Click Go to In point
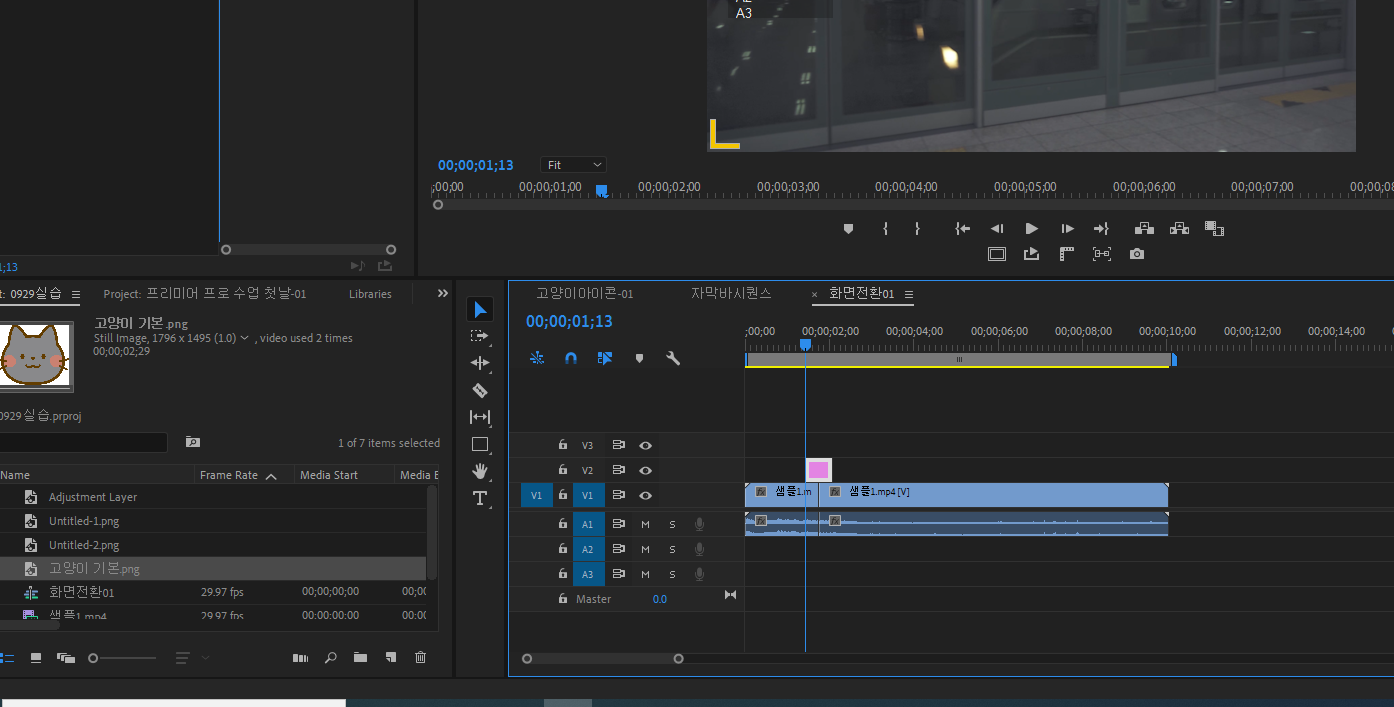Screen dimensions: 1394x707 (x=962, y=229)
